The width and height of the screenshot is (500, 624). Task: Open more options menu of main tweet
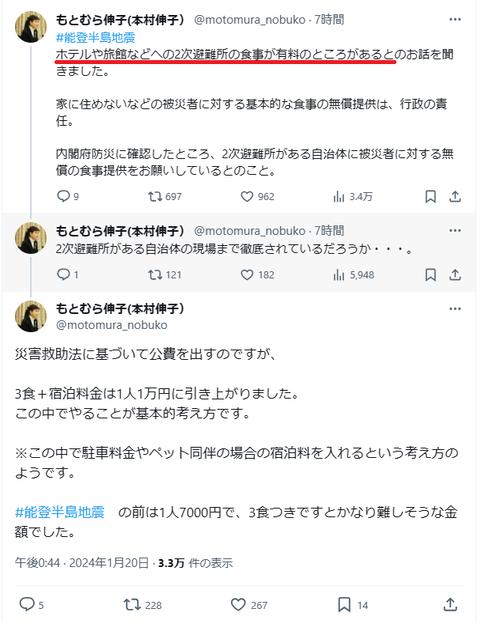(x=455, y=309)
